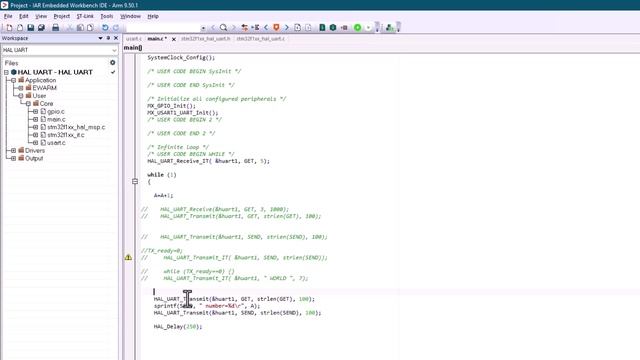Switch to the main.c editor tab
Screen dimensions: 640x360
tap(157, 39)
